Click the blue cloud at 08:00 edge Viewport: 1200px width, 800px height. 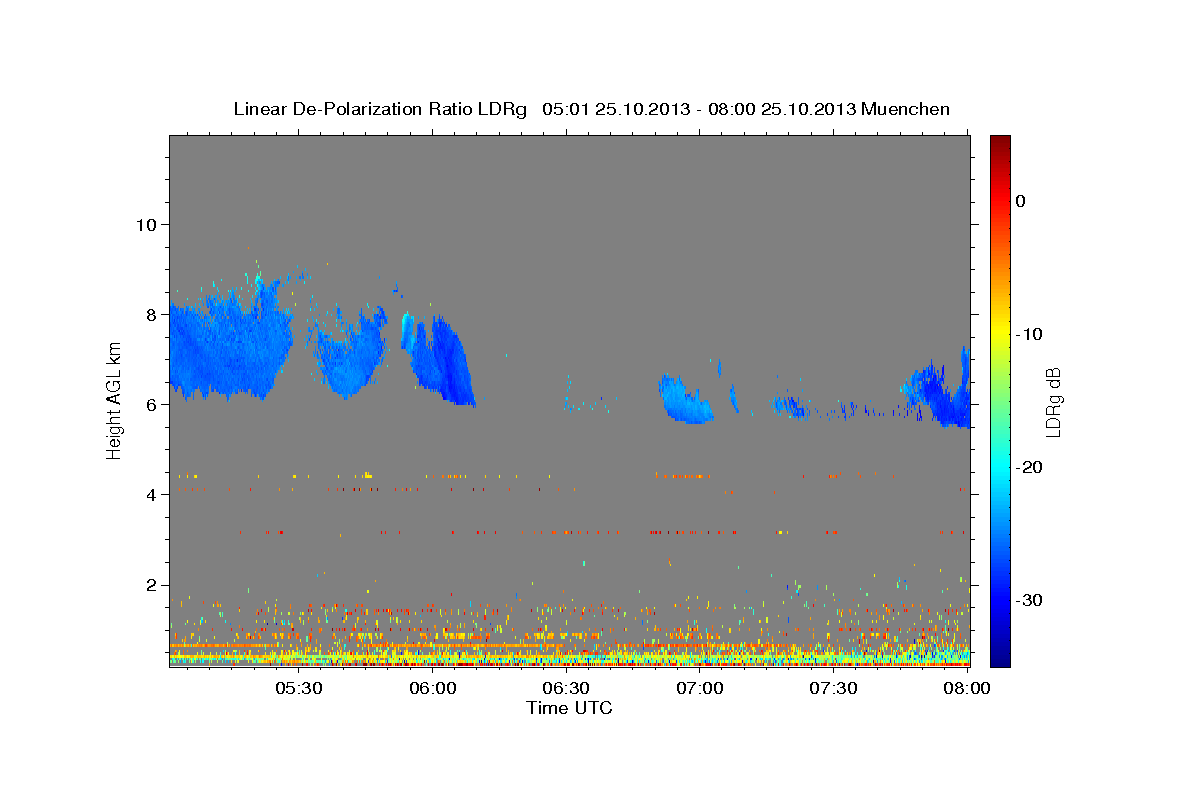coord(940,395)
